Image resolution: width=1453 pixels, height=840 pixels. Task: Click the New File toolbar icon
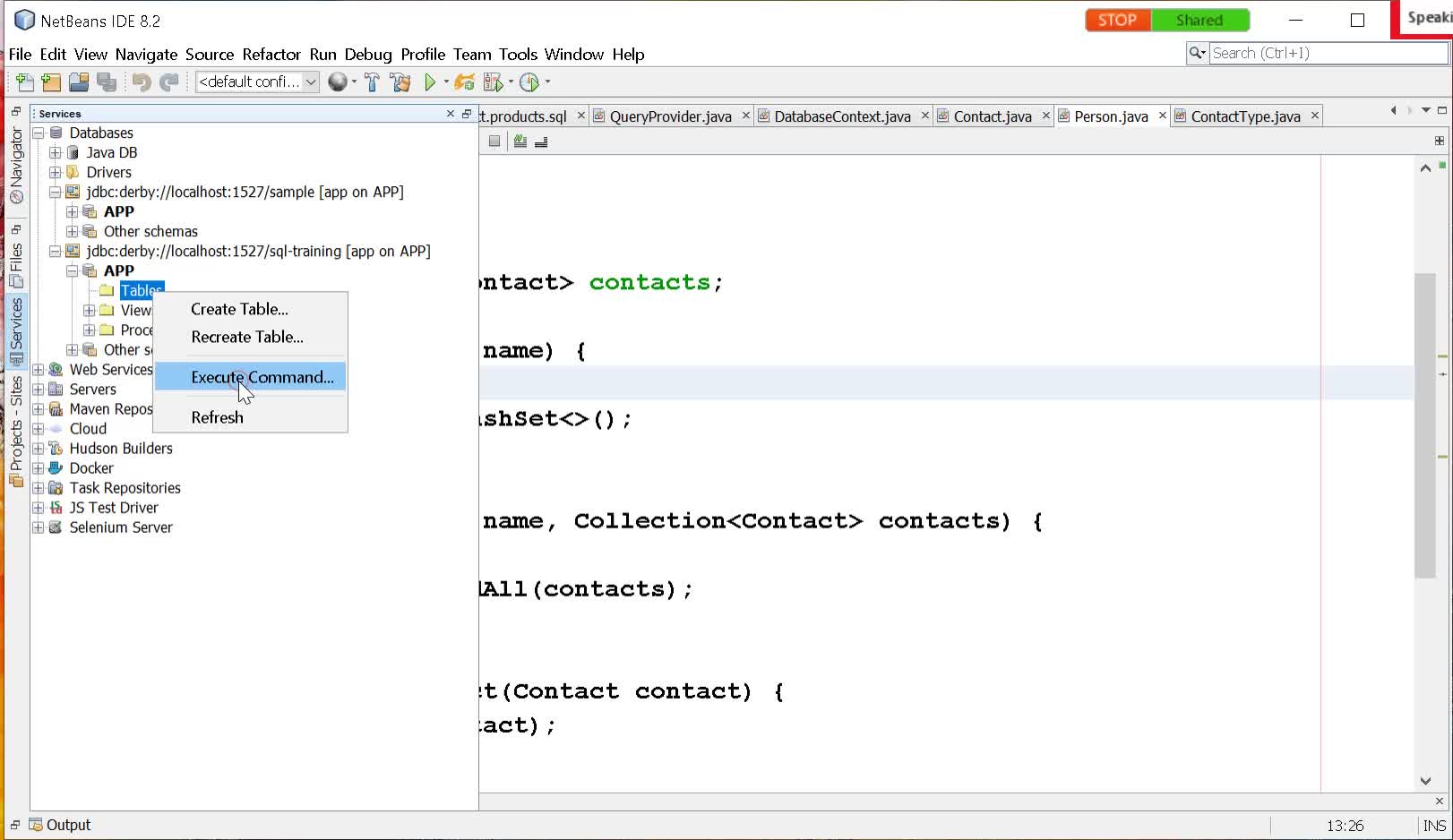[x=25, y=82]
